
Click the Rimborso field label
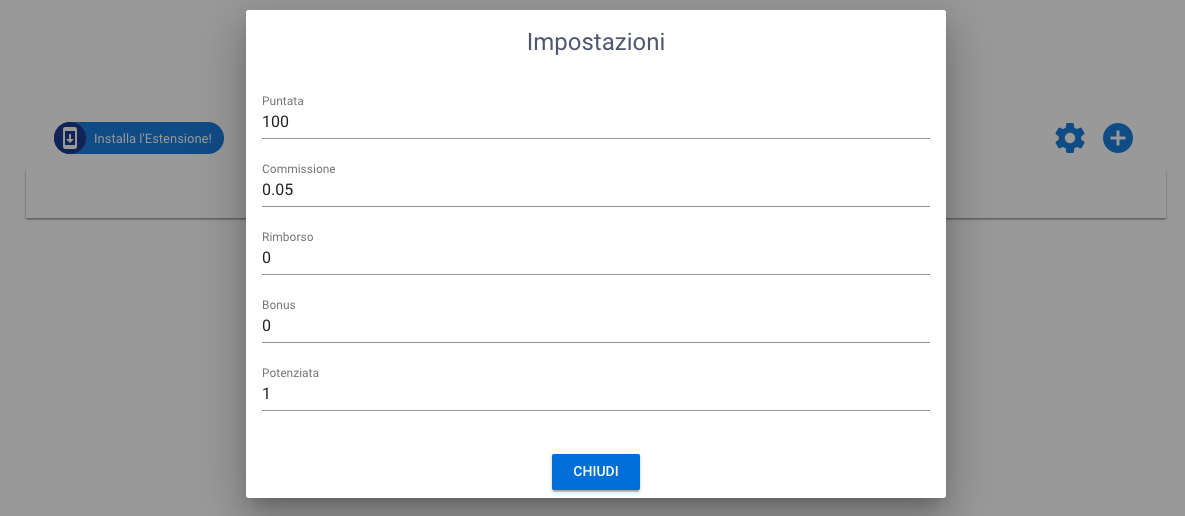click(287, 237)
